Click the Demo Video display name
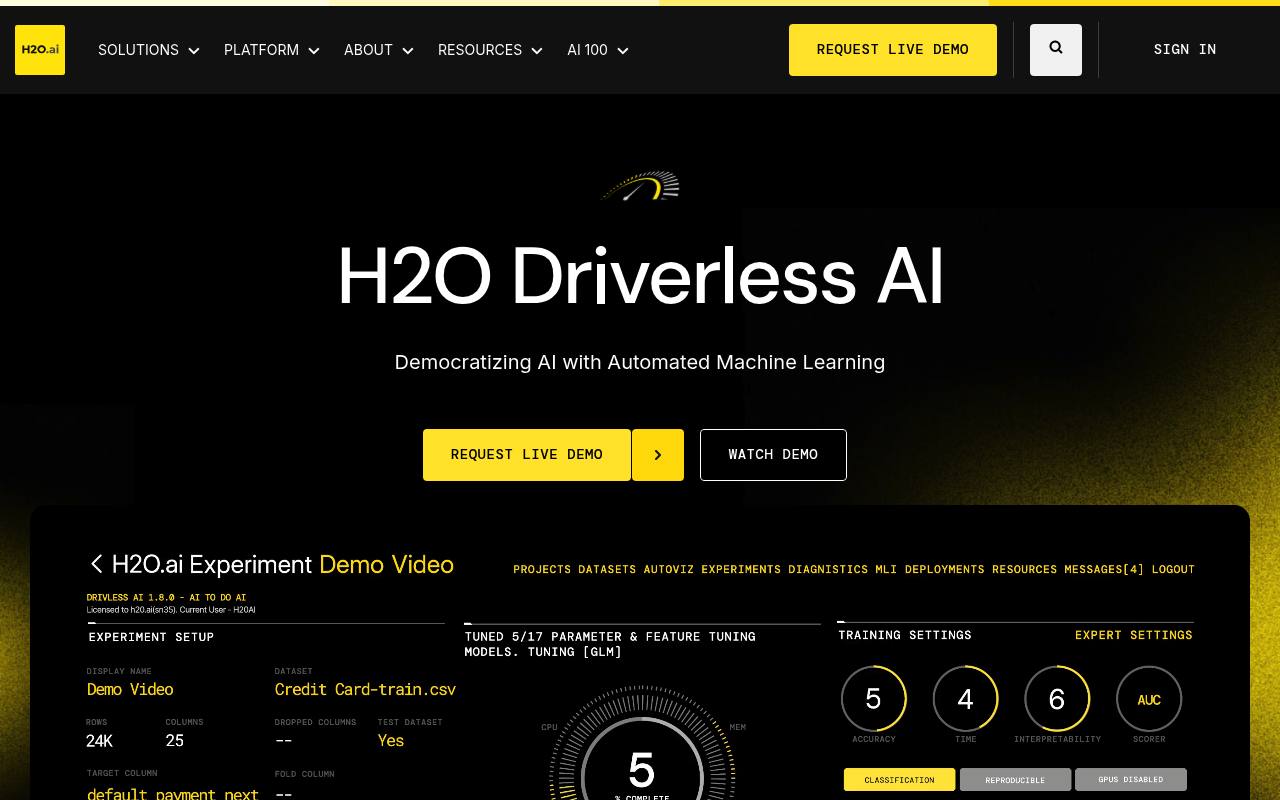The width and height of the screenshot is (1280, 800). (130, 689)
